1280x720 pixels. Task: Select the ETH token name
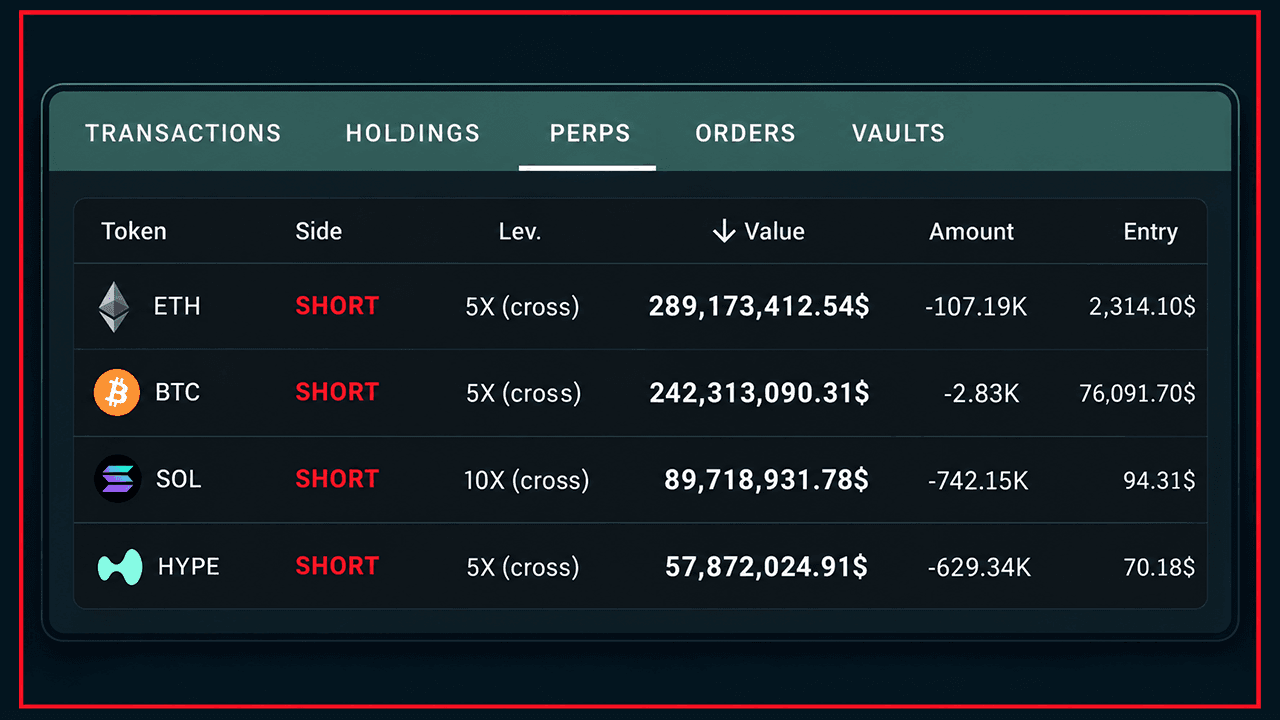tap(177, 306)
